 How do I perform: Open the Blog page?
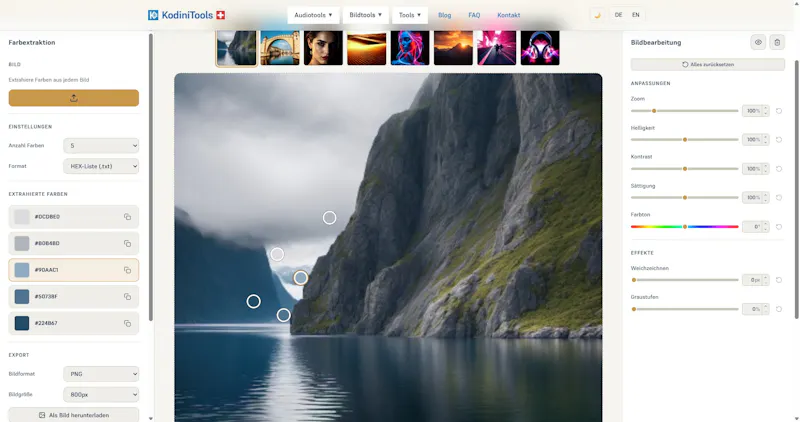pos(444,15)
